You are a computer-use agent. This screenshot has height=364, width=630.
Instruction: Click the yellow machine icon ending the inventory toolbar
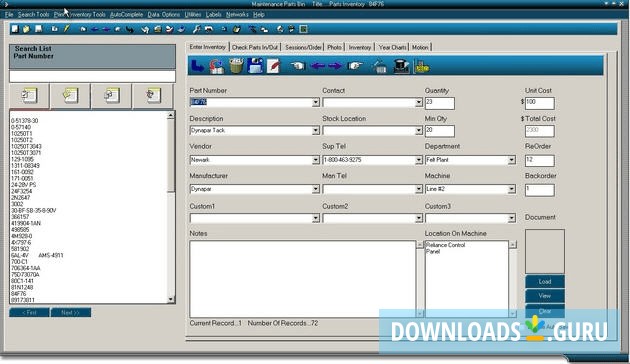(421, 66)
